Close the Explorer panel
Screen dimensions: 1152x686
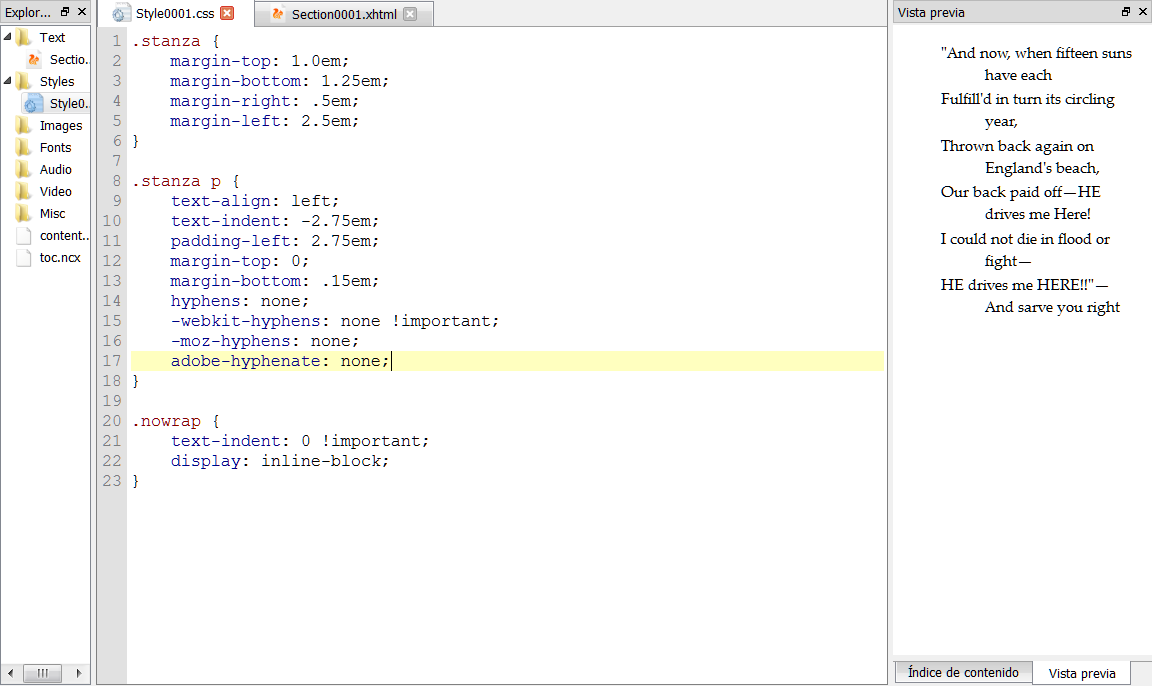click(x=82, y=12)
